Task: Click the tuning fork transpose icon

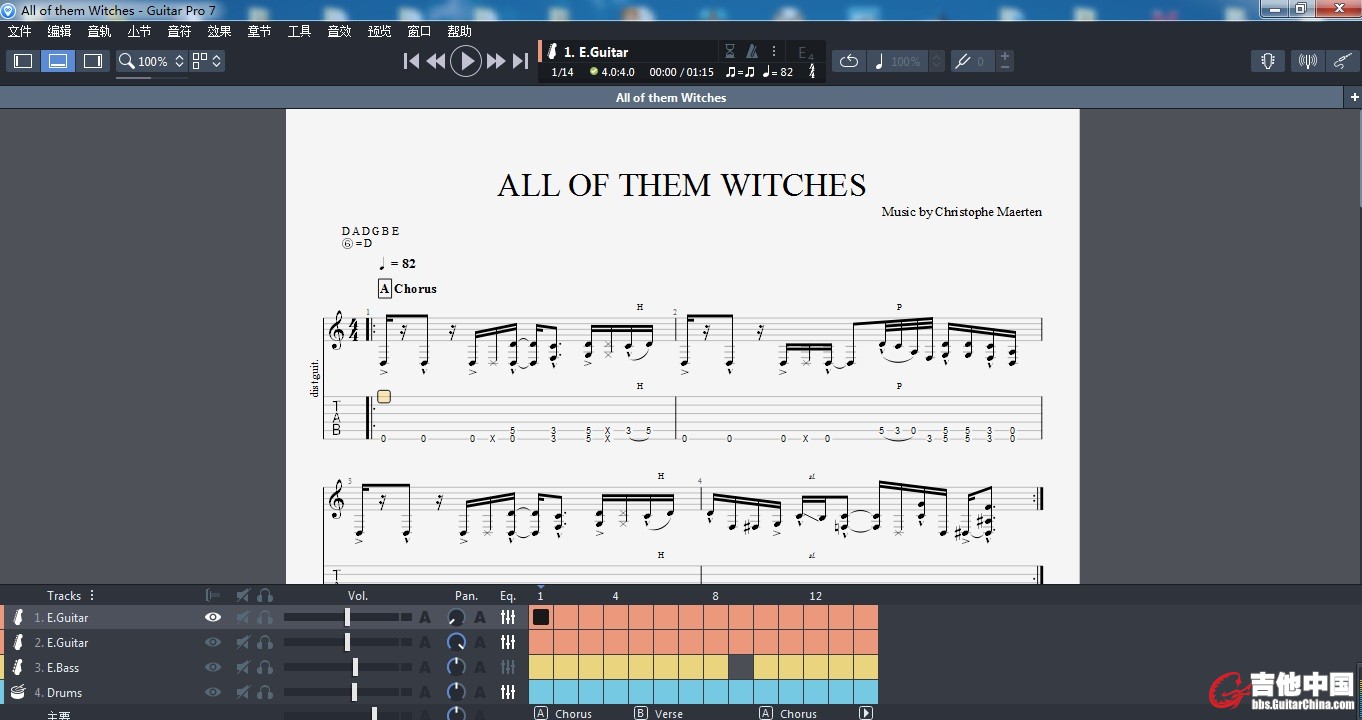Action: point(963,61)
